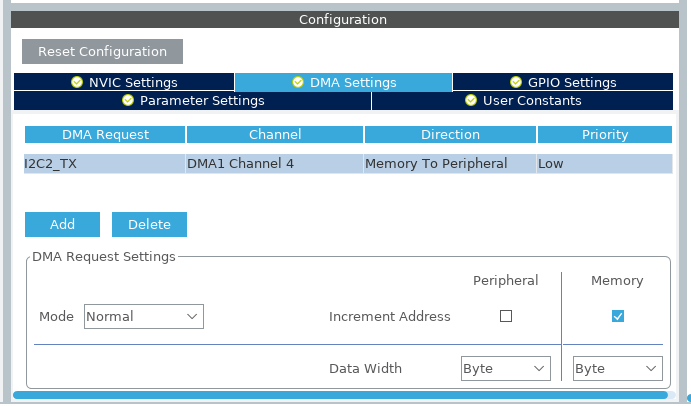
Task: Open the Peripheral Data Width Byte dropdown
Action: pos(506,369)
